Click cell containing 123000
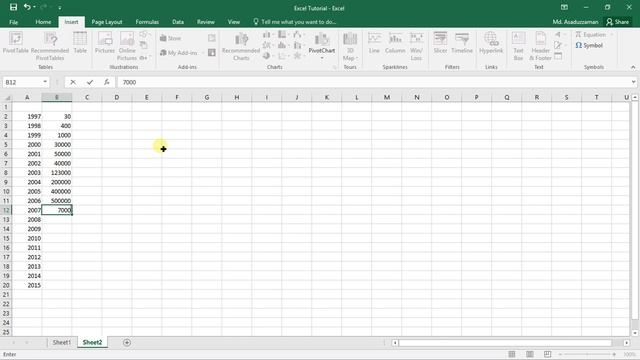Image resolution: width=640 pixels, height=360 pixels. coord(57,173)
